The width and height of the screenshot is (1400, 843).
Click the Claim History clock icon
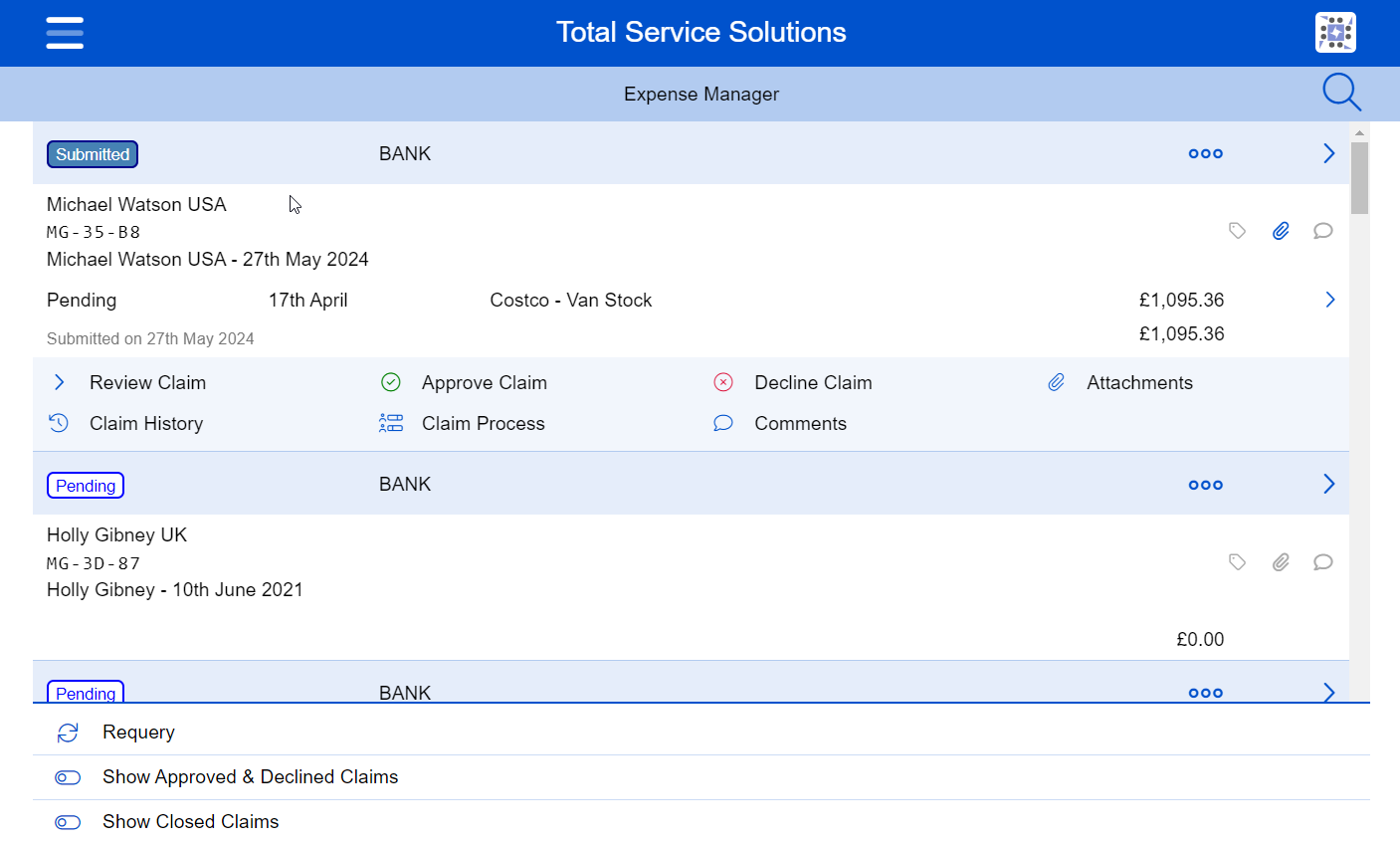point(59,423)
